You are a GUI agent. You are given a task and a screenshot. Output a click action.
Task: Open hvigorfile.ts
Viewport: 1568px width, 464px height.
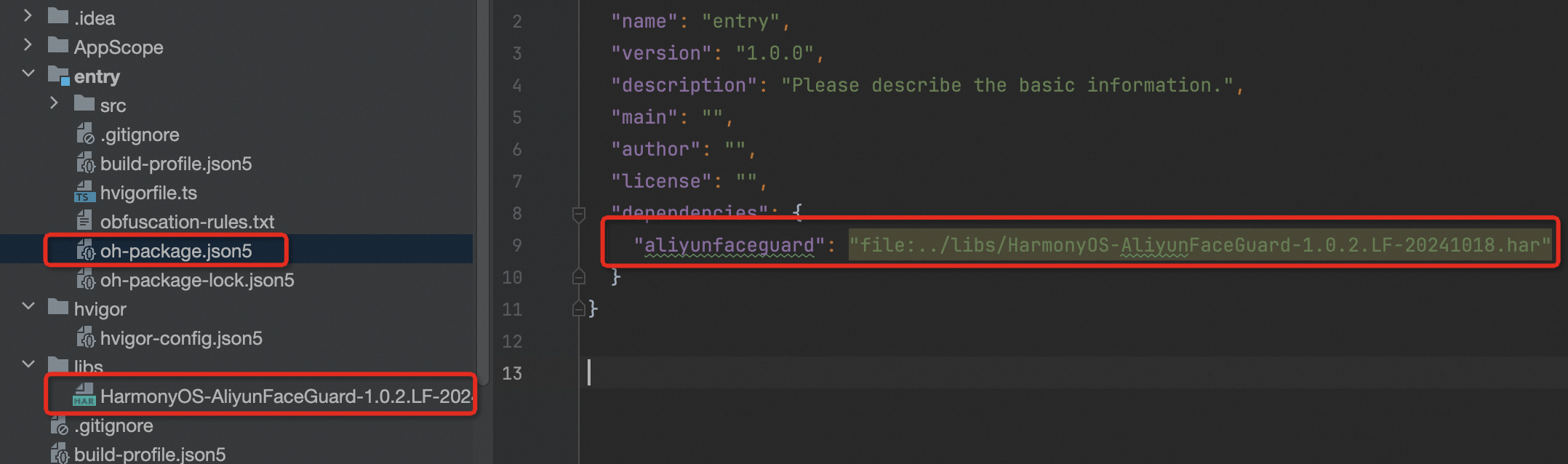coord(148,193)
